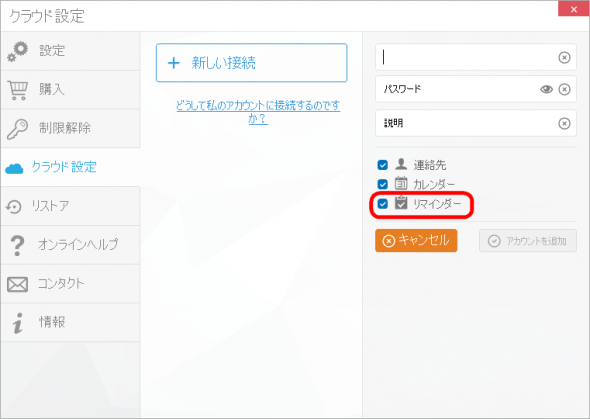Open the コンタクト contact section
Image resolution: width=590 pixels, height=419 pixels.
pyautogui.click(x=70, y=284)
